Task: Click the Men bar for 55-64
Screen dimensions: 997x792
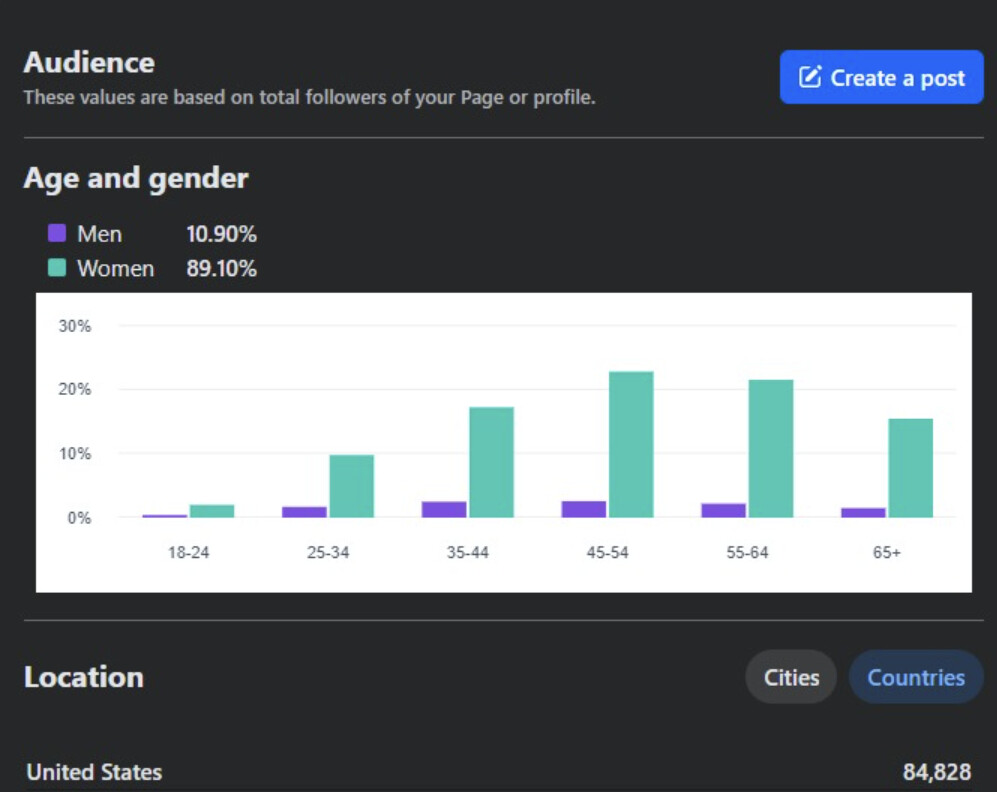Action: [x=724, y=510]
